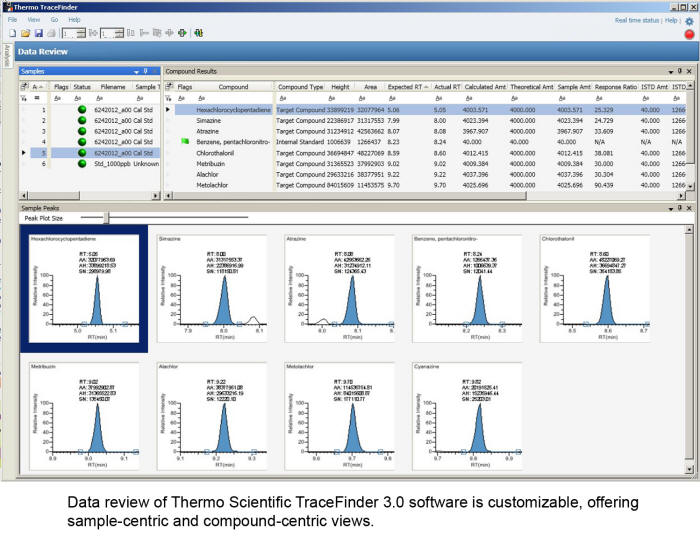Open file via yellow folder toolbar icon
The image size is (700, 544).
25,33
